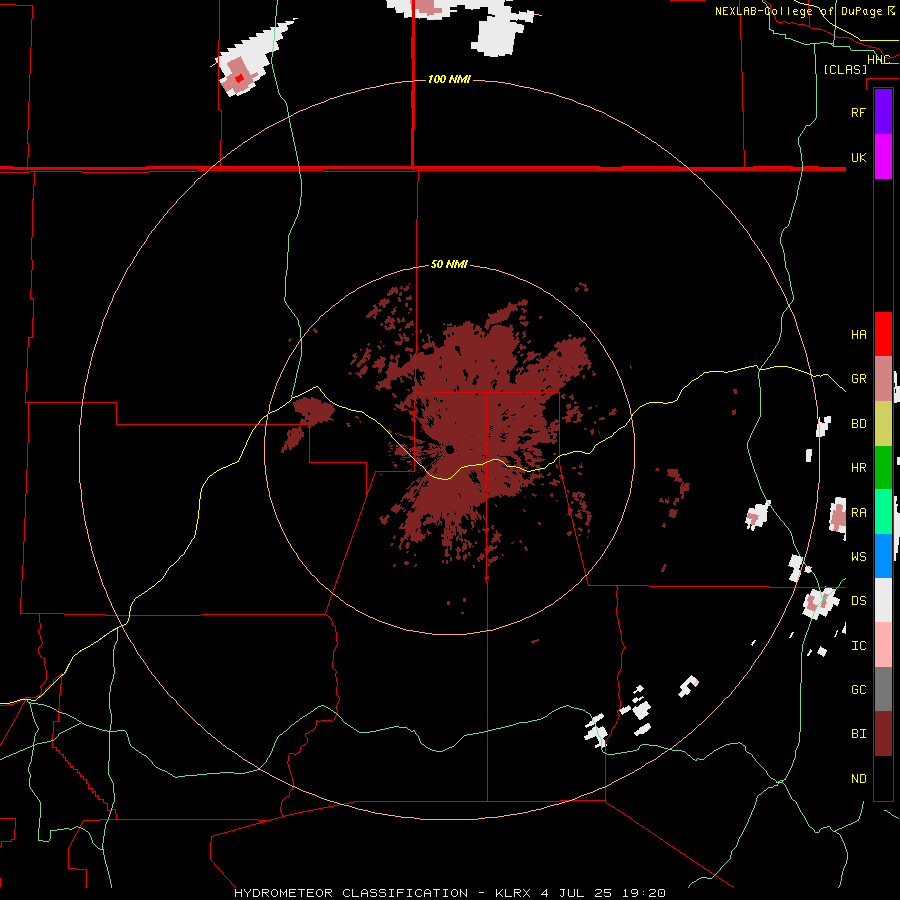Click the "BI" legend label
The width and height of the screenshot is (900, 900).
click(858, 734)
